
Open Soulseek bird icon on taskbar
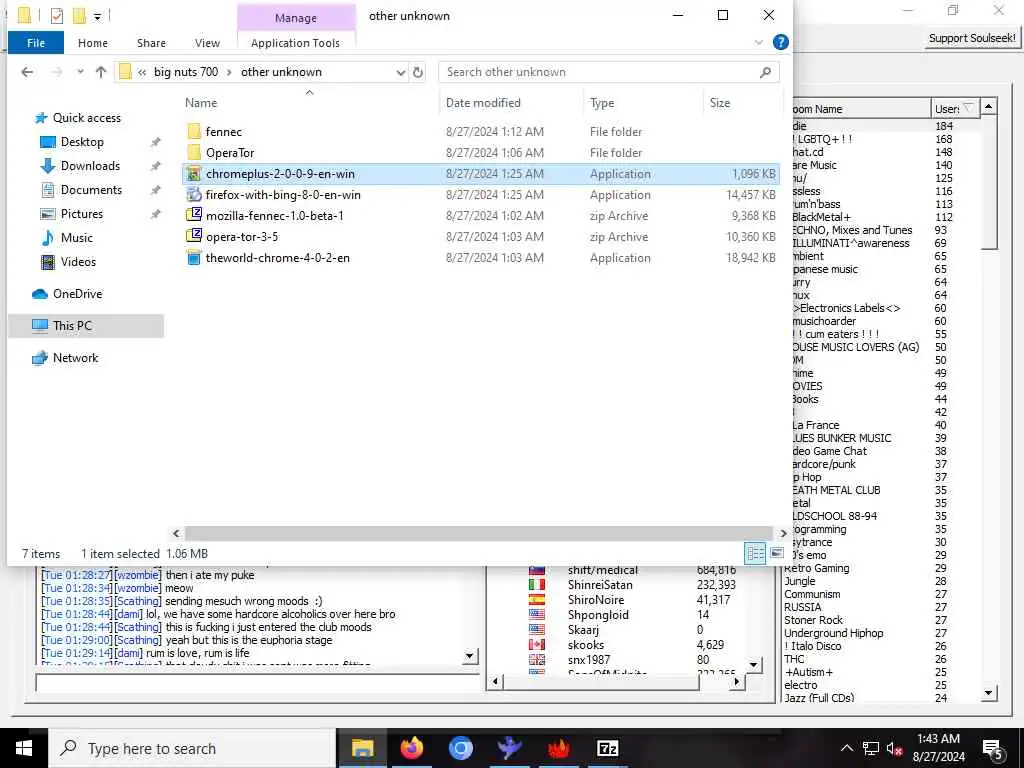point(509,748)
